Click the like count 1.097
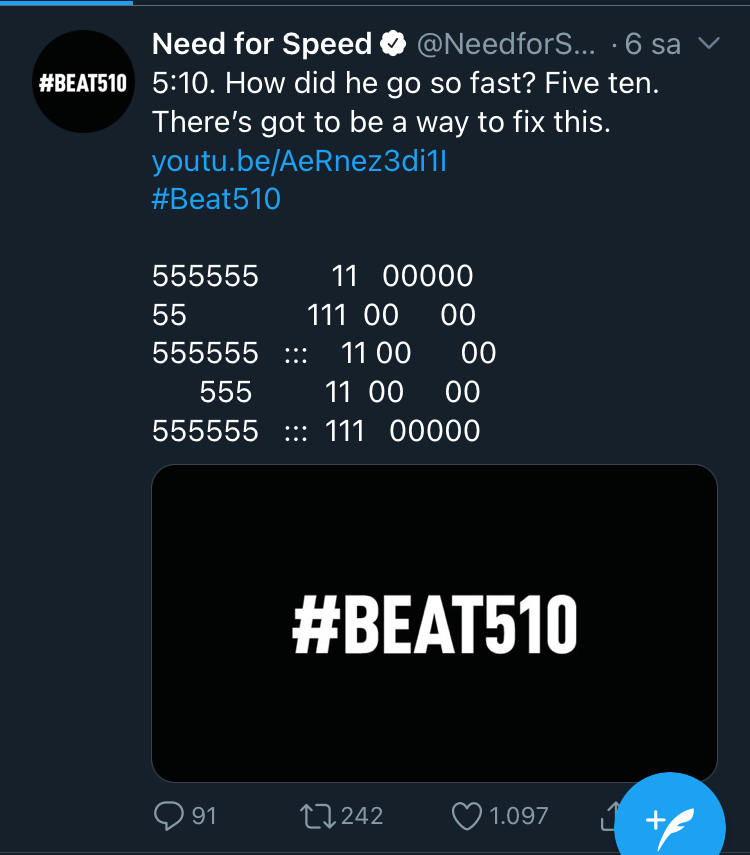 [x=518, y=817]
